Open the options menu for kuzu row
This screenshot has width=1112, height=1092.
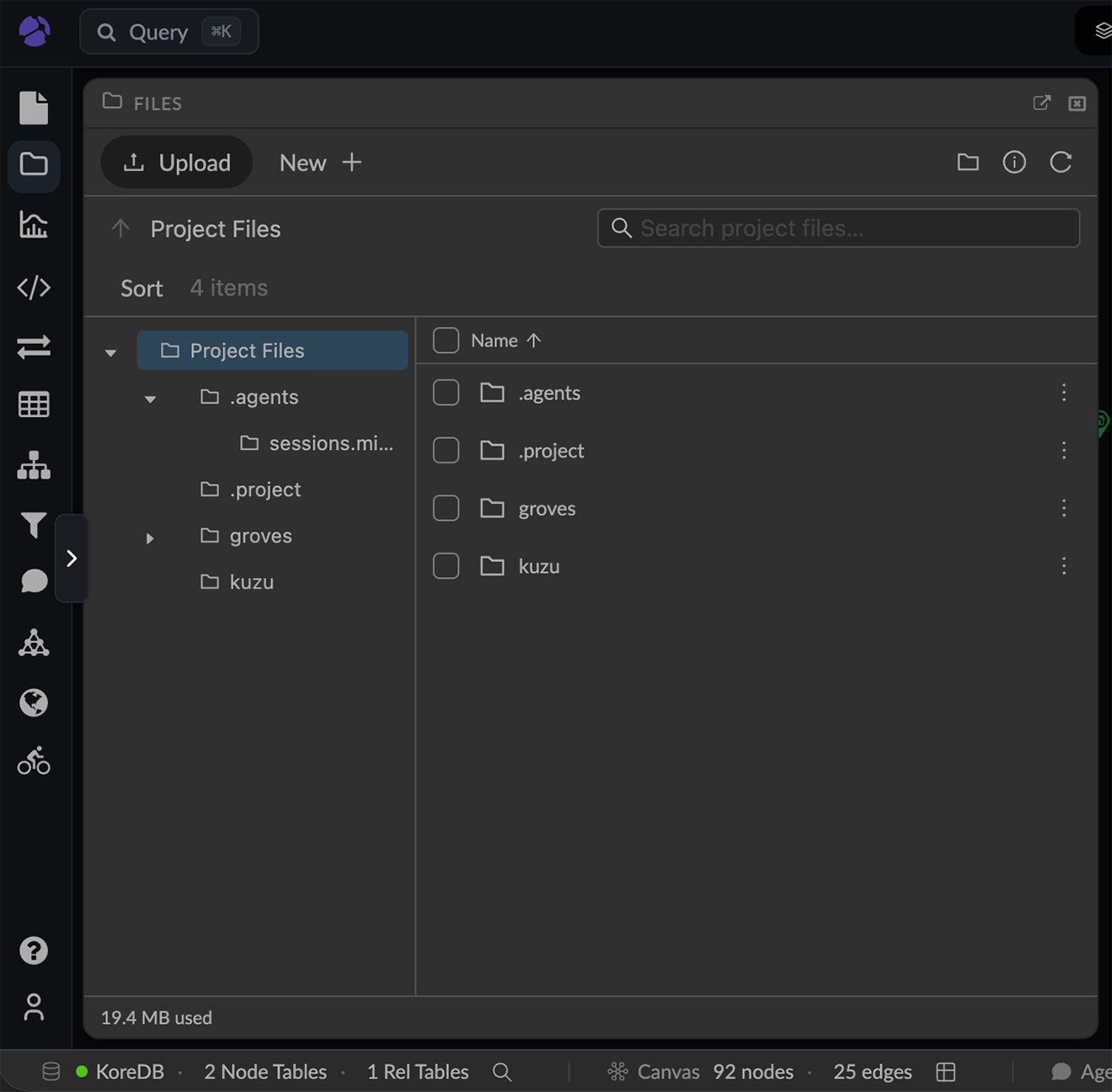(x=1064, y=565)
